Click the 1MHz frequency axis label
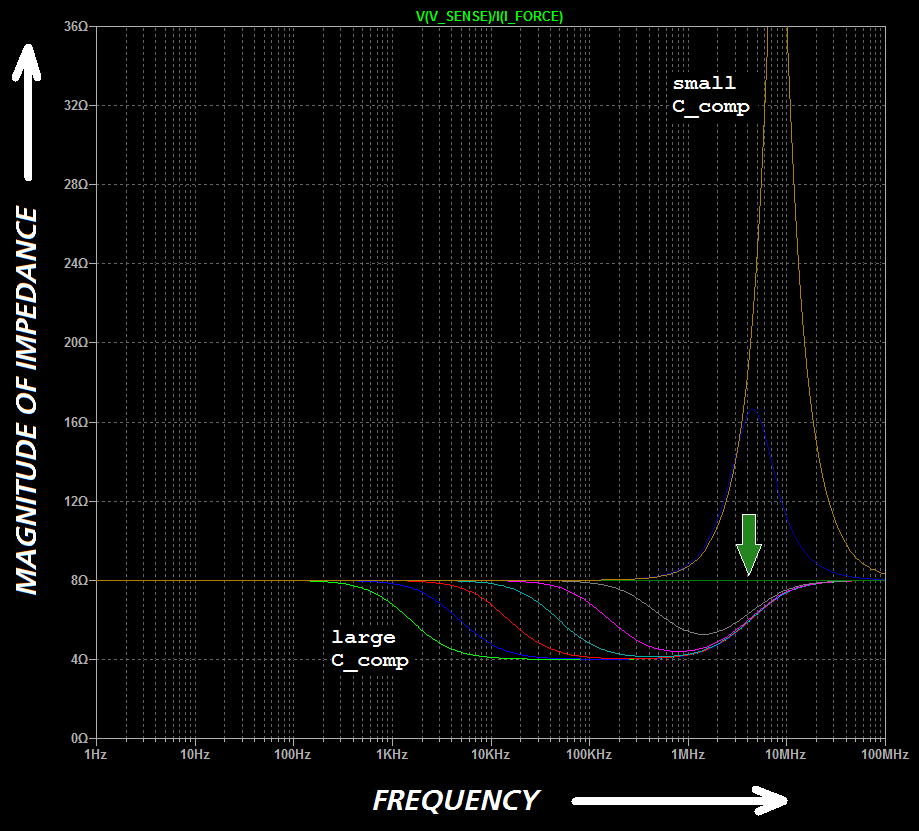The height and width of the screenshot is (831, 919). coord(687,754)
